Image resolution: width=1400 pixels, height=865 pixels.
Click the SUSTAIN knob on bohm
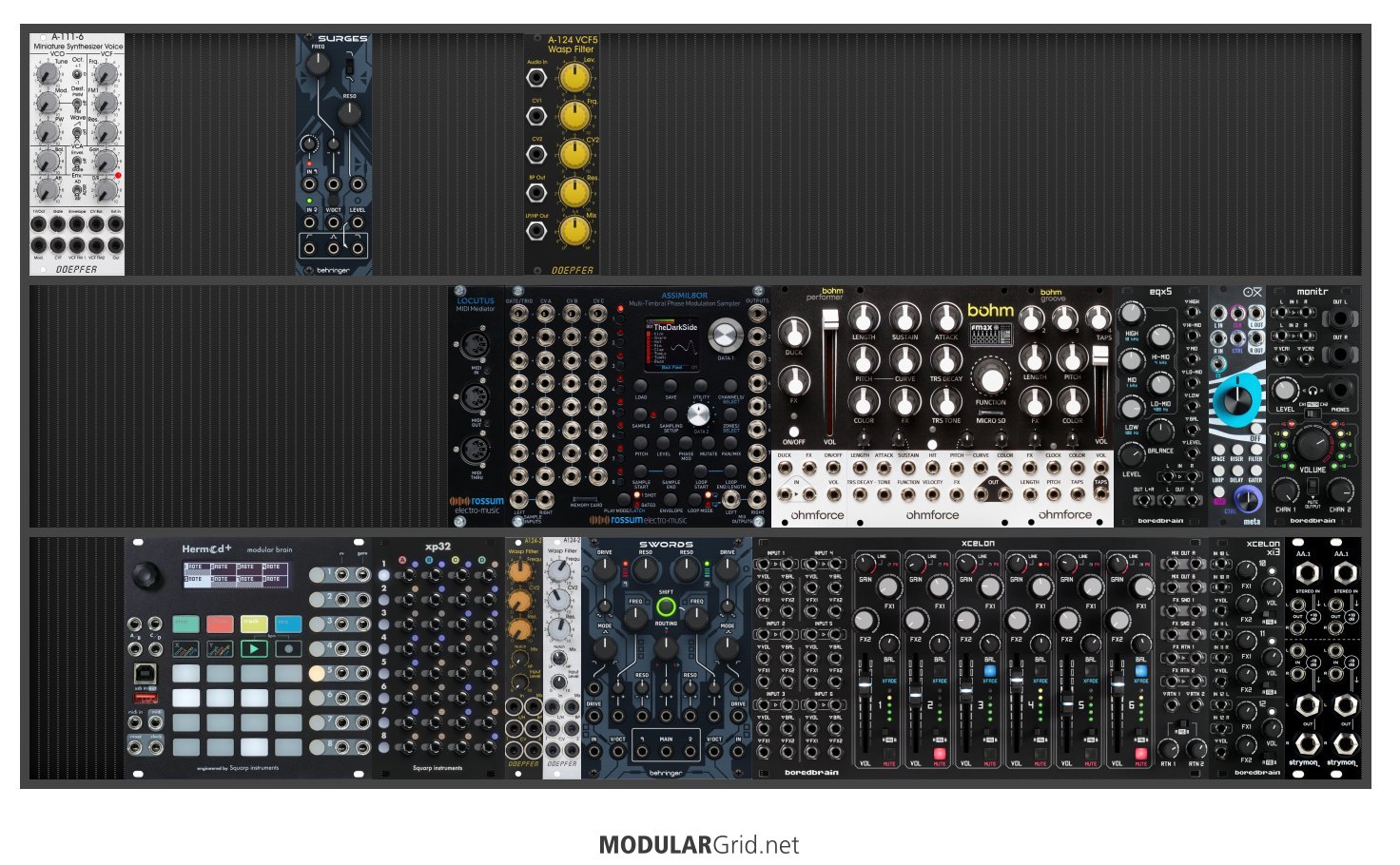904,317
